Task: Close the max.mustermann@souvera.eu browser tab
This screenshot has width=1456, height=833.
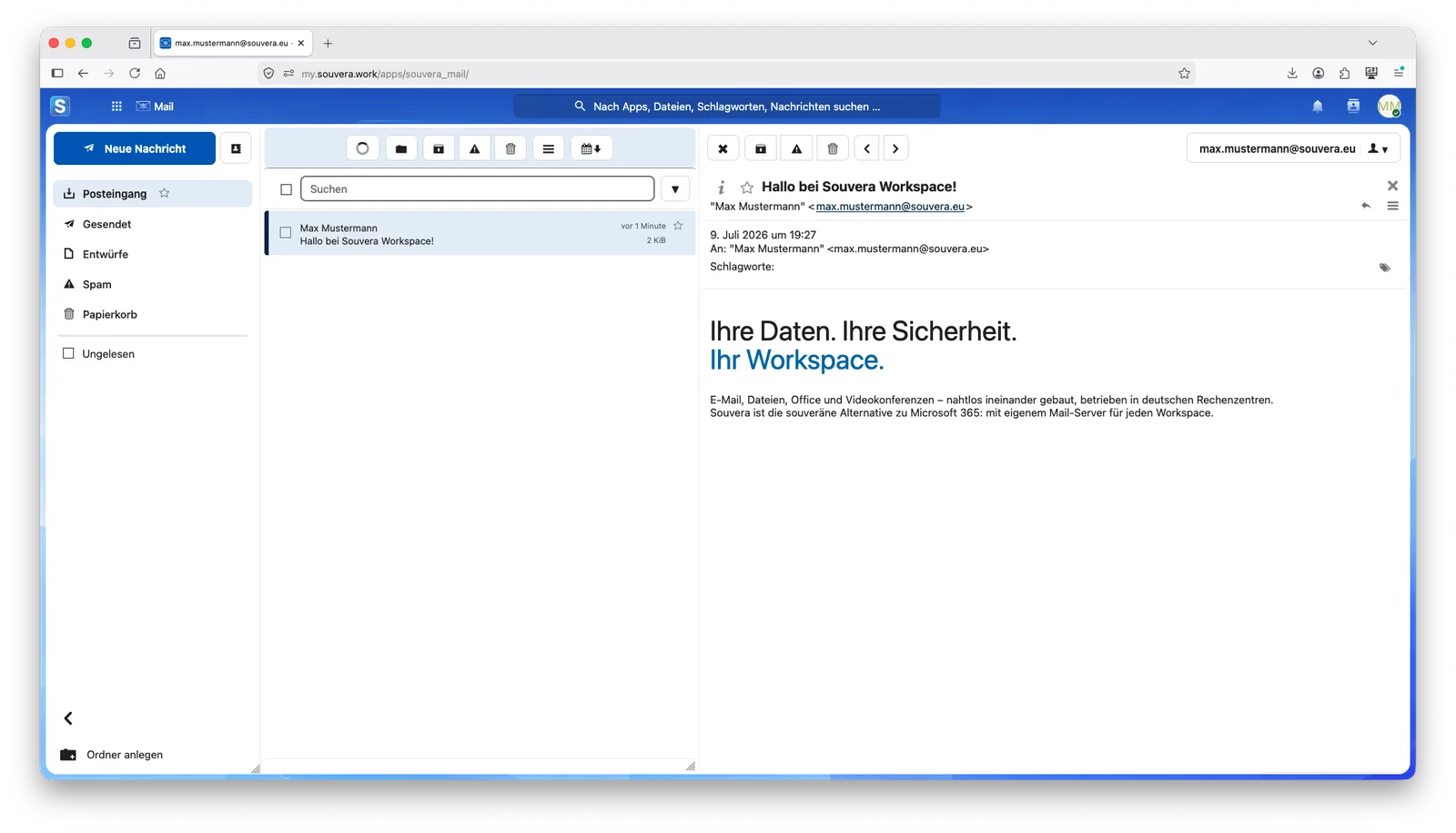Action: [x=301, y=43]
